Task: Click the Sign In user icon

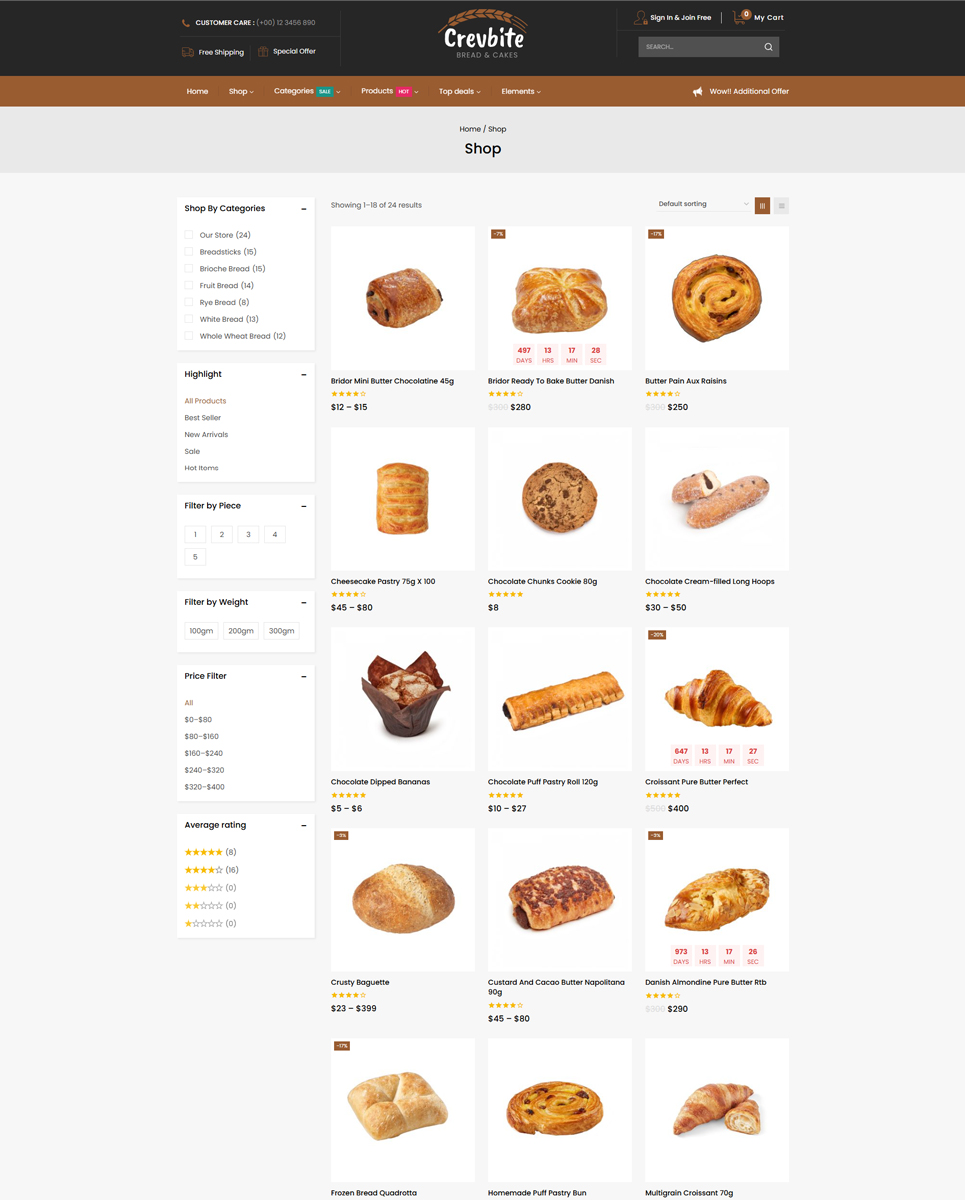Action: click(640, 17)
